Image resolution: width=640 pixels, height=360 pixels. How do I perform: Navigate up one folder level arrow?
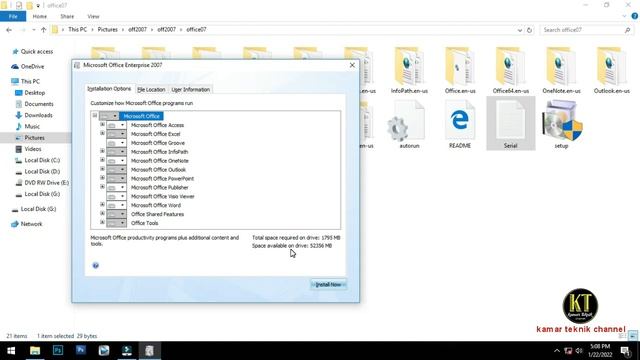(x=43, y=30)
